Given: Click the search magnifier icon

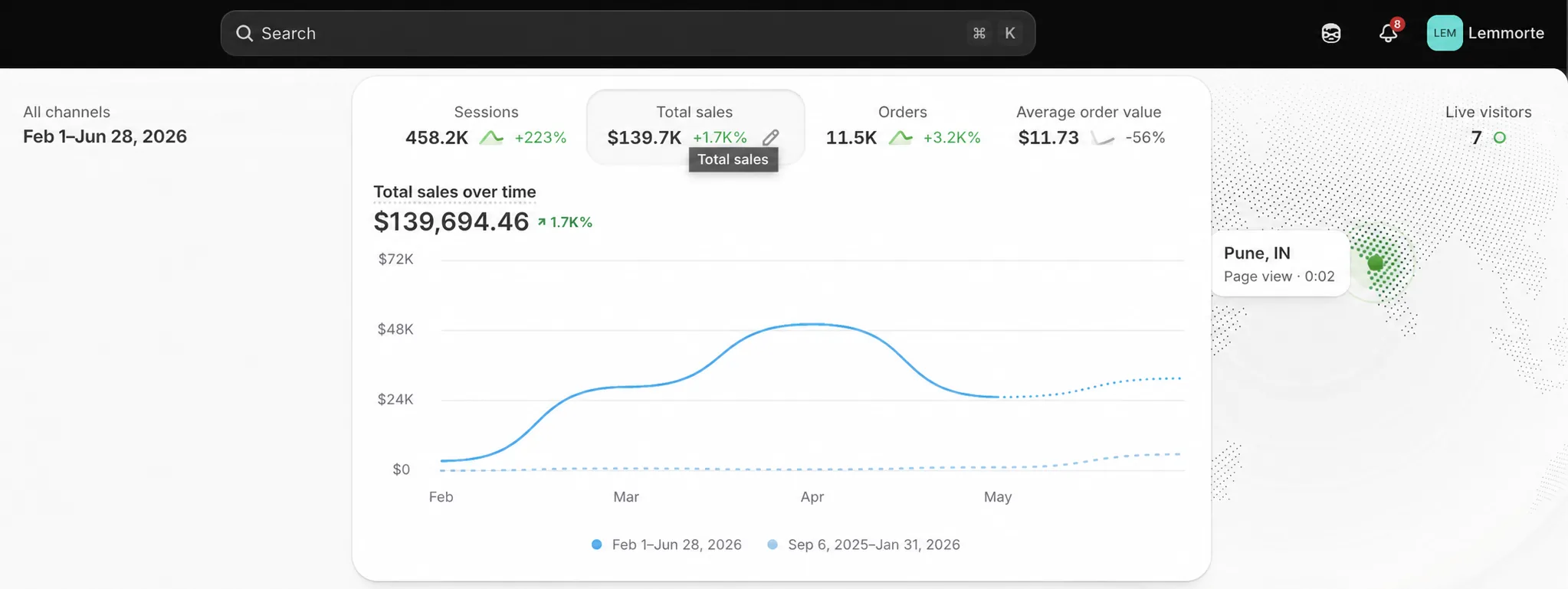Looking at the screenshot, I should pos(244,33).
